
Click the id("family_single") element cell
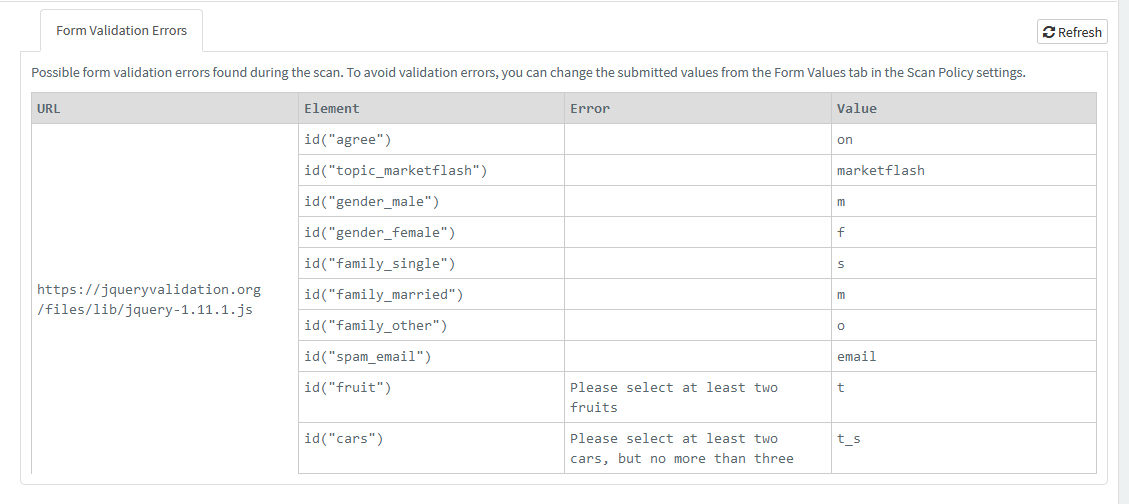coord(379,263)
